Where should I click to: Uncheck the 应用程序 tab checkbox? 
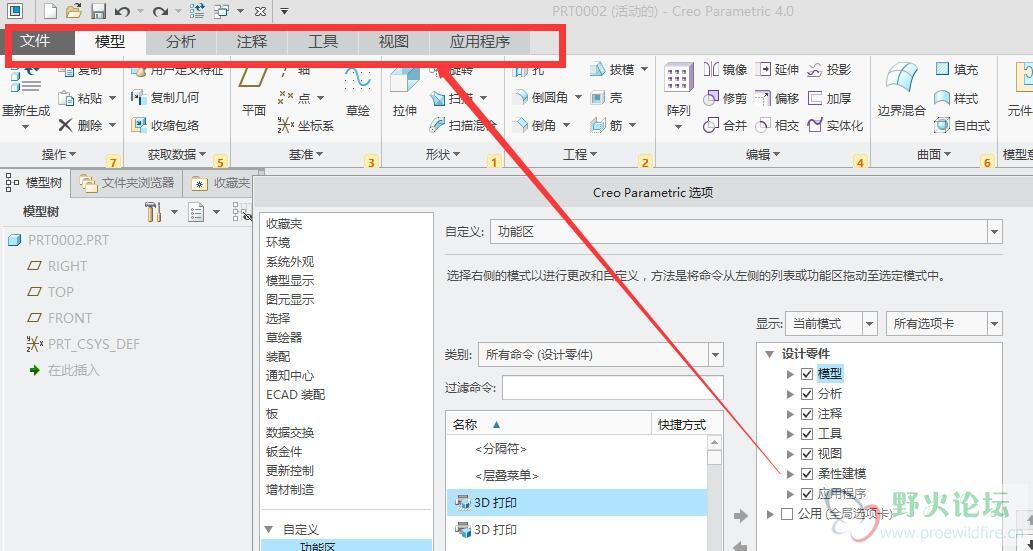[x=806, y=494]
